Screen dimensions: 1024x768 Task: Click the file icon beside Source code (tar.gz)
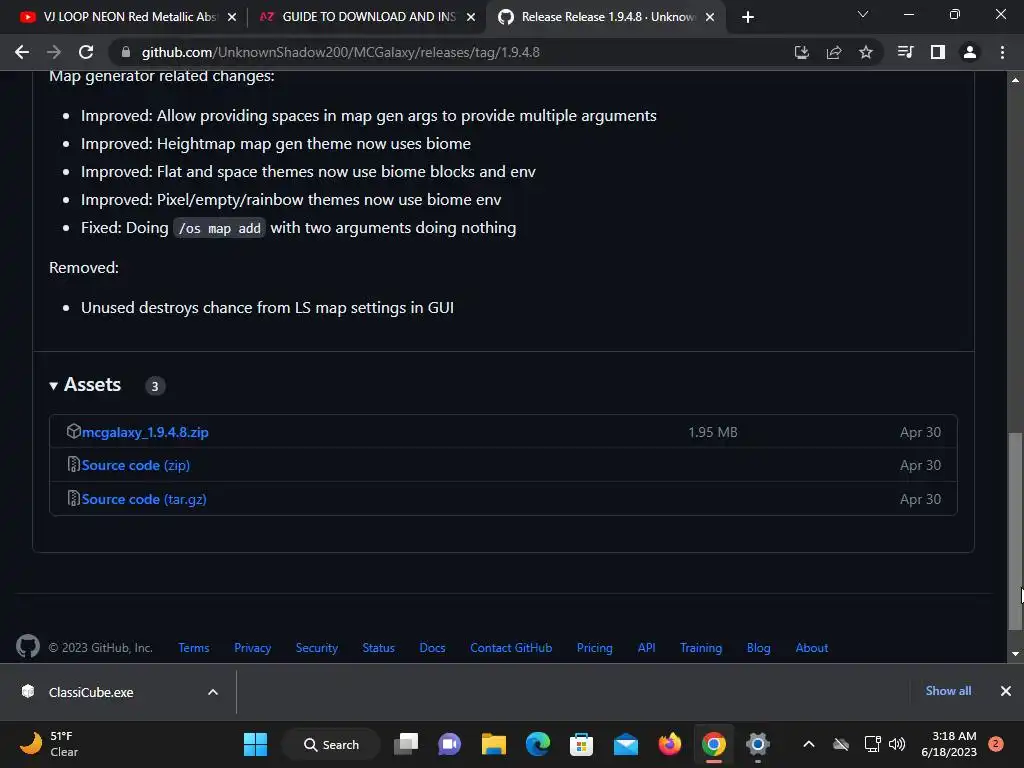(73, 498)
